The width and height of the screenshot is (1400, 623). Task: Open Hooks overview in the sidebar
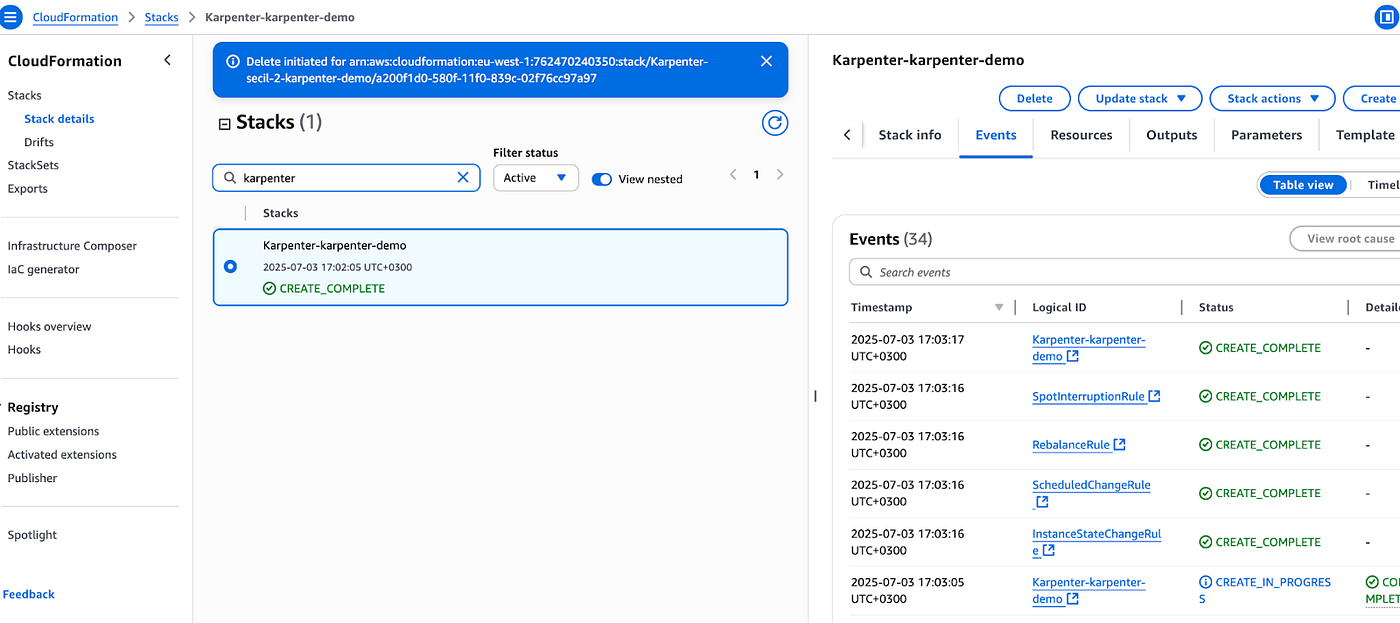pyautogui.click(x=49, y=326)
